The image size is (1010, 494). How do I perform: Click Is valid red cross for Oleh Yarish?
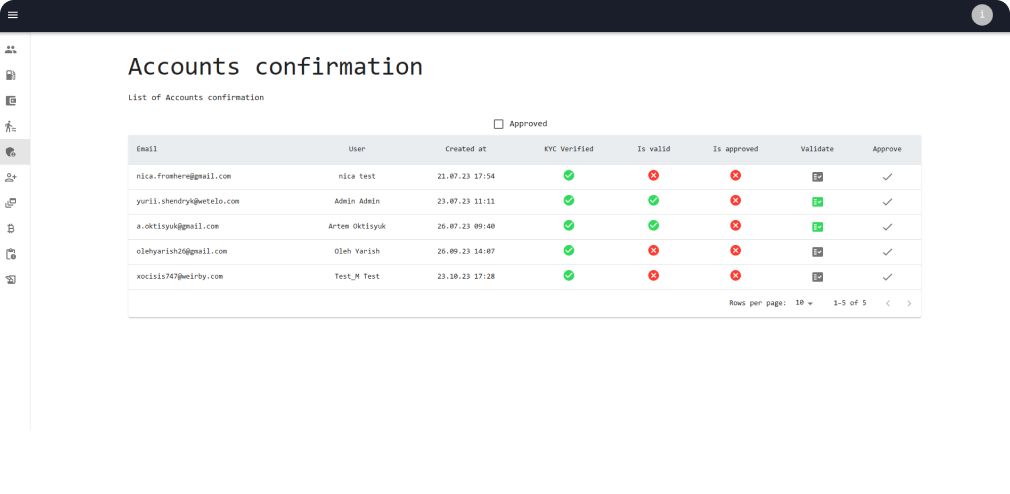tap(653, 251)
